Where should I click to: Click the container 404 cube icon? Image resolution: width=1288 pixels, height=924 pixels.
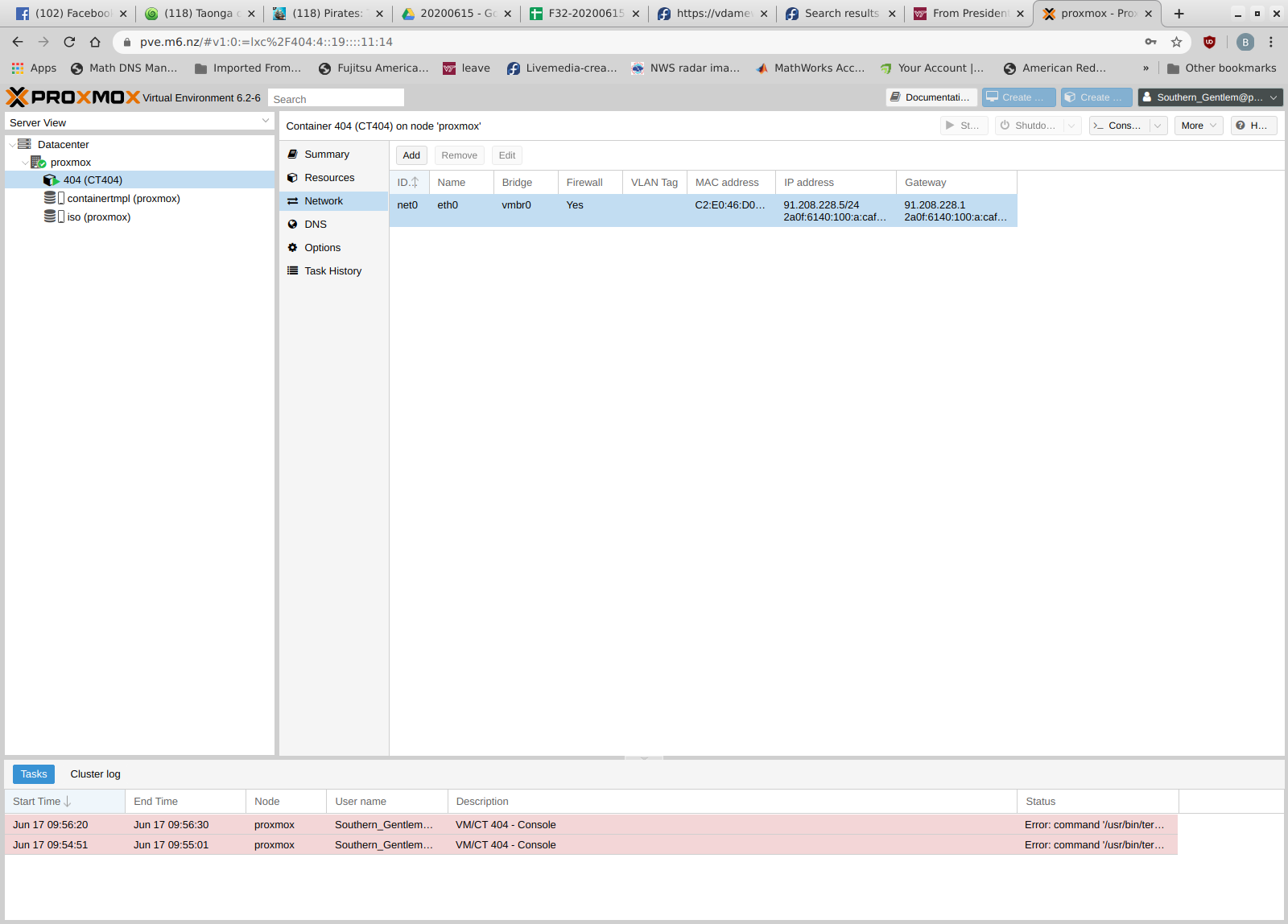(52, 179)
